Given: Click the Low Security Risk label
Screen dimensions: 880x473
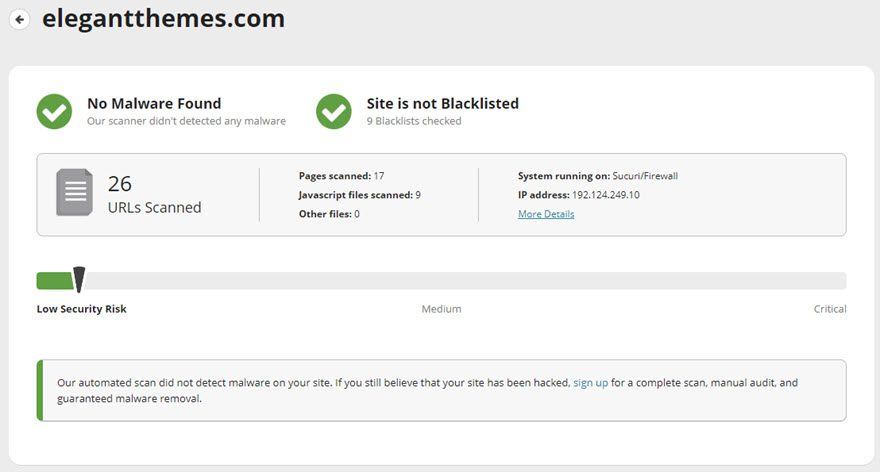Looking at the screenshot, I should (81, 309).
